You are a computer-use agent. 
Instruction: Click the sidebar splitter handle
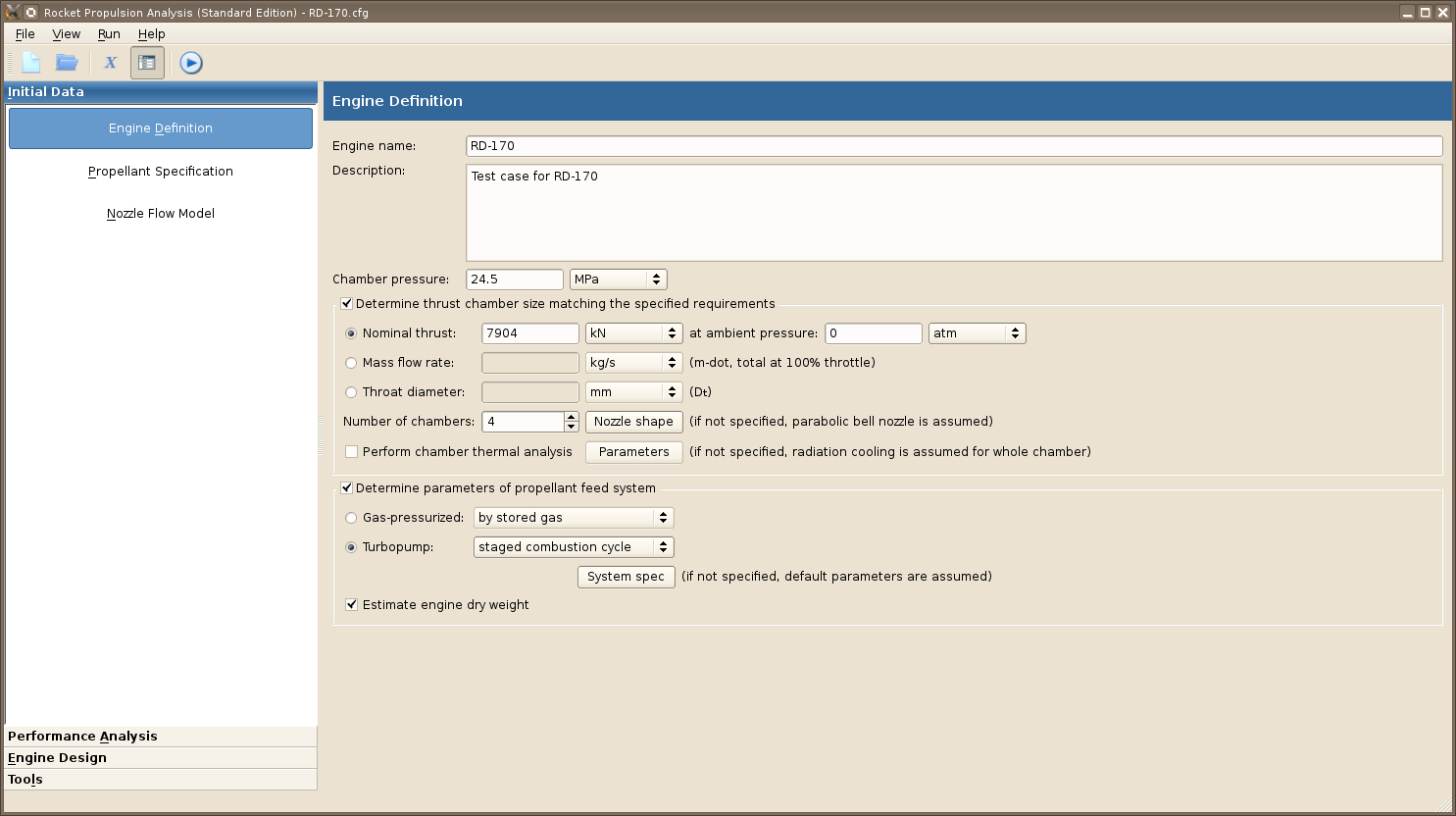pos(321,435)
